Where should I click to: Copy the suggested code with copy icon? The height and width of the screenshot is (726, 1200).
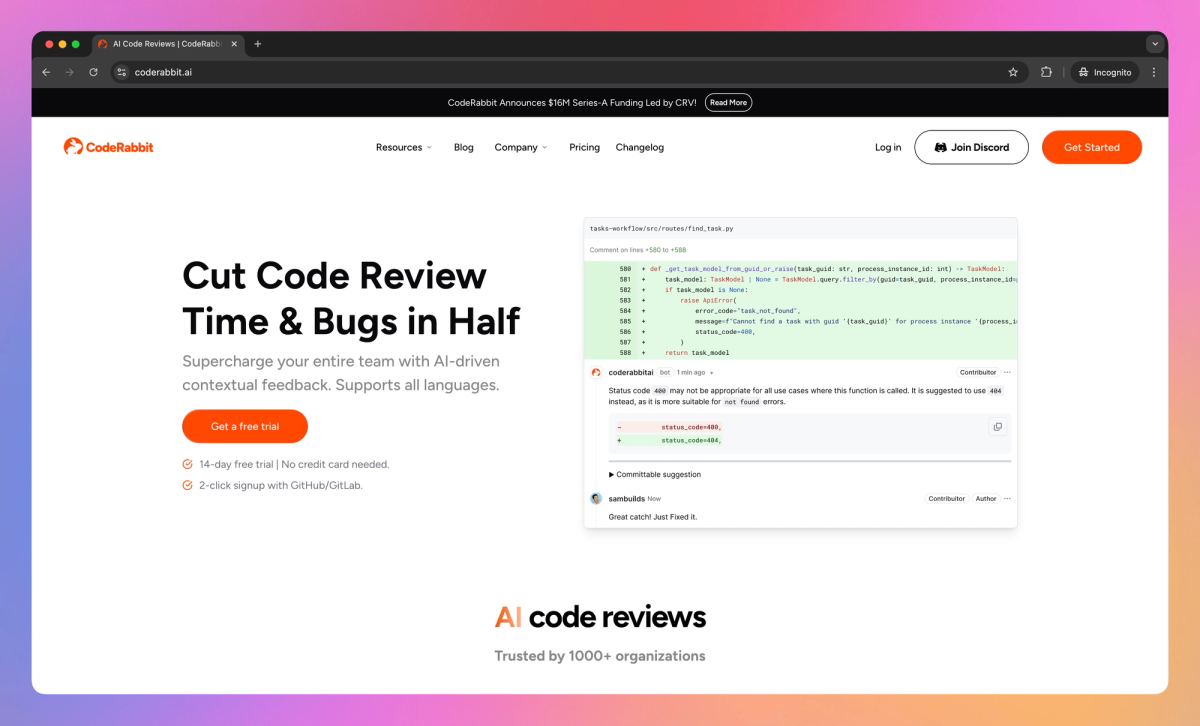click(997, 427)
